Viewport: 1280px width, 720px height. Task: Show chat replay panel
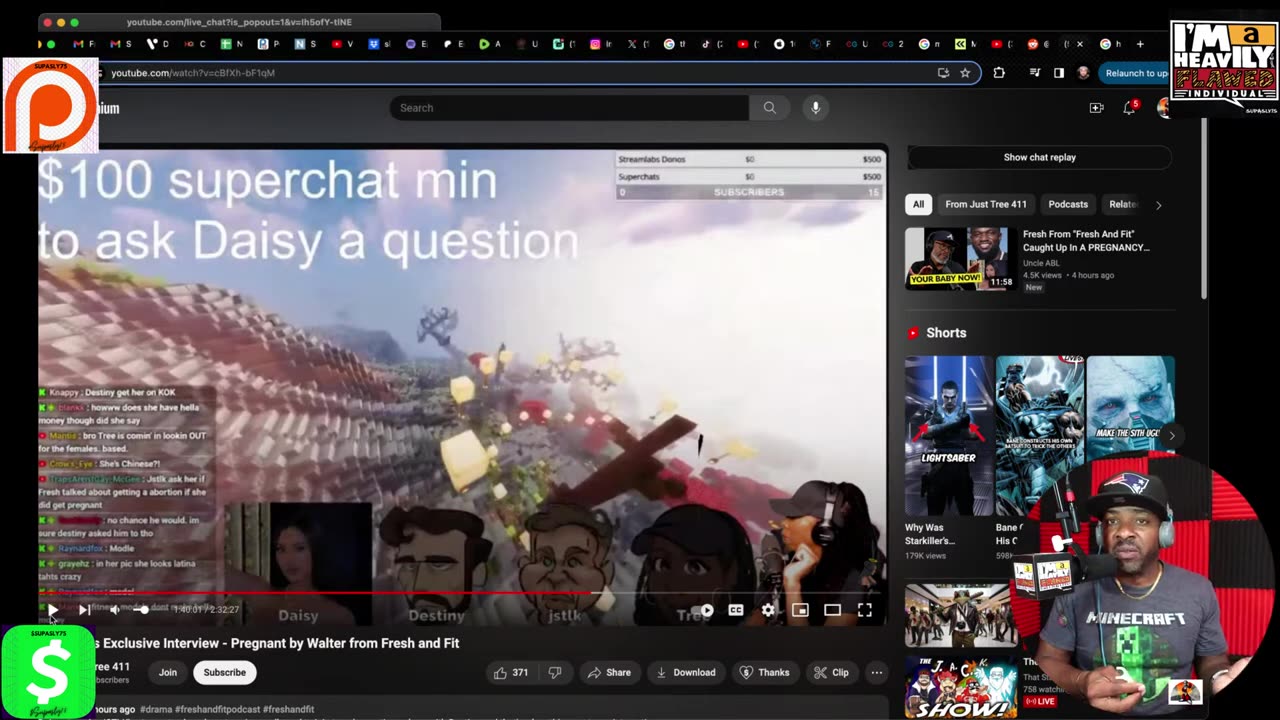1040,157
